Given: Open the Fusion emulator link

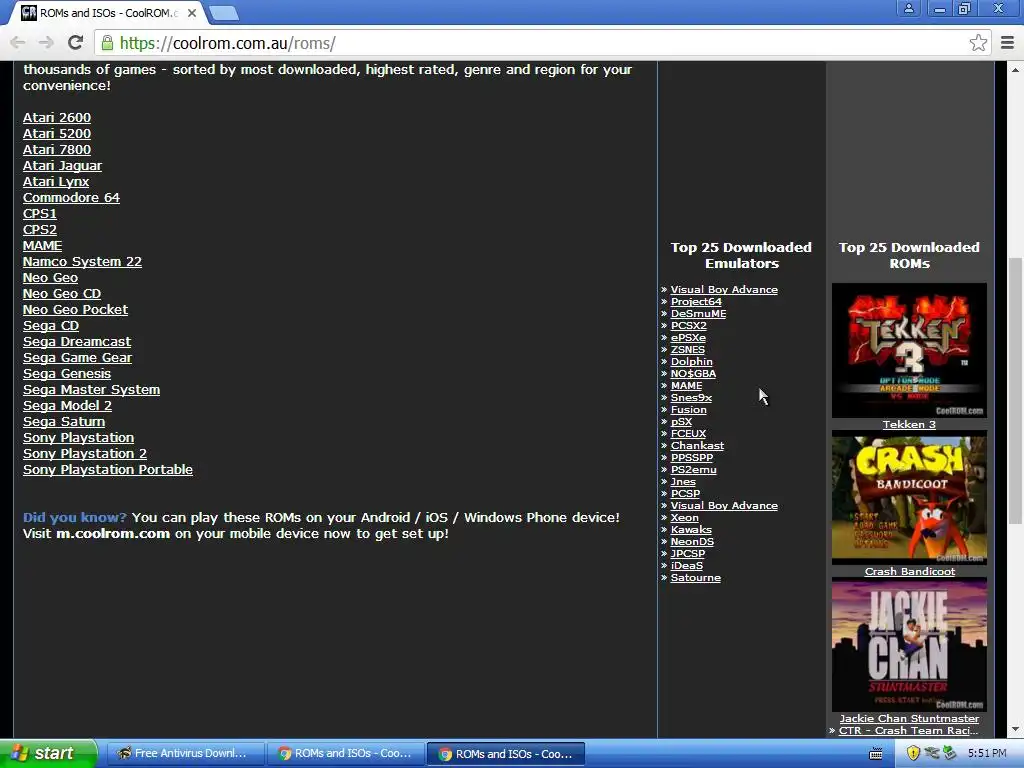Looking at the screenshot, I should [x=688, y=409].
